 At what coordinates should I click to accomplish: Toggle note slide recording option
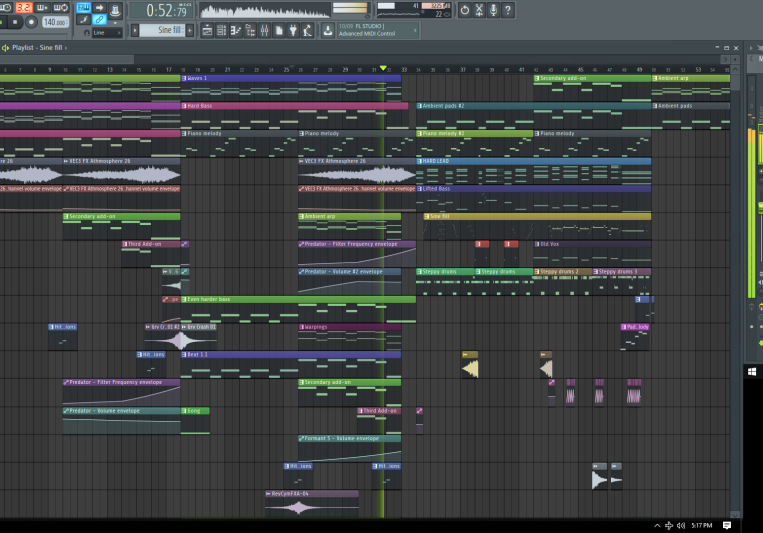tap(84, 20)
